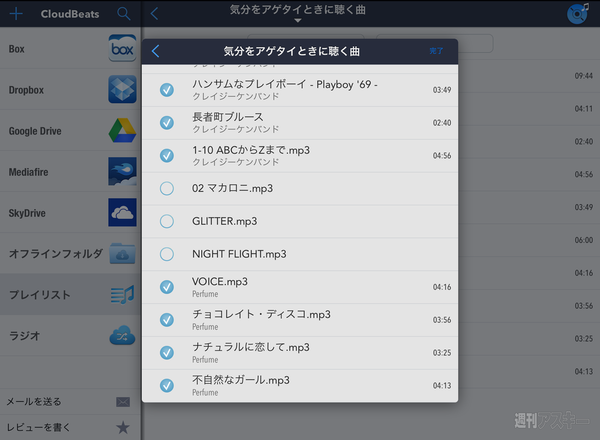Viewport: 600px width, 440px height.
Task: Tap the GLITTER.mp3 file name
Action: [x=225, y=221]
